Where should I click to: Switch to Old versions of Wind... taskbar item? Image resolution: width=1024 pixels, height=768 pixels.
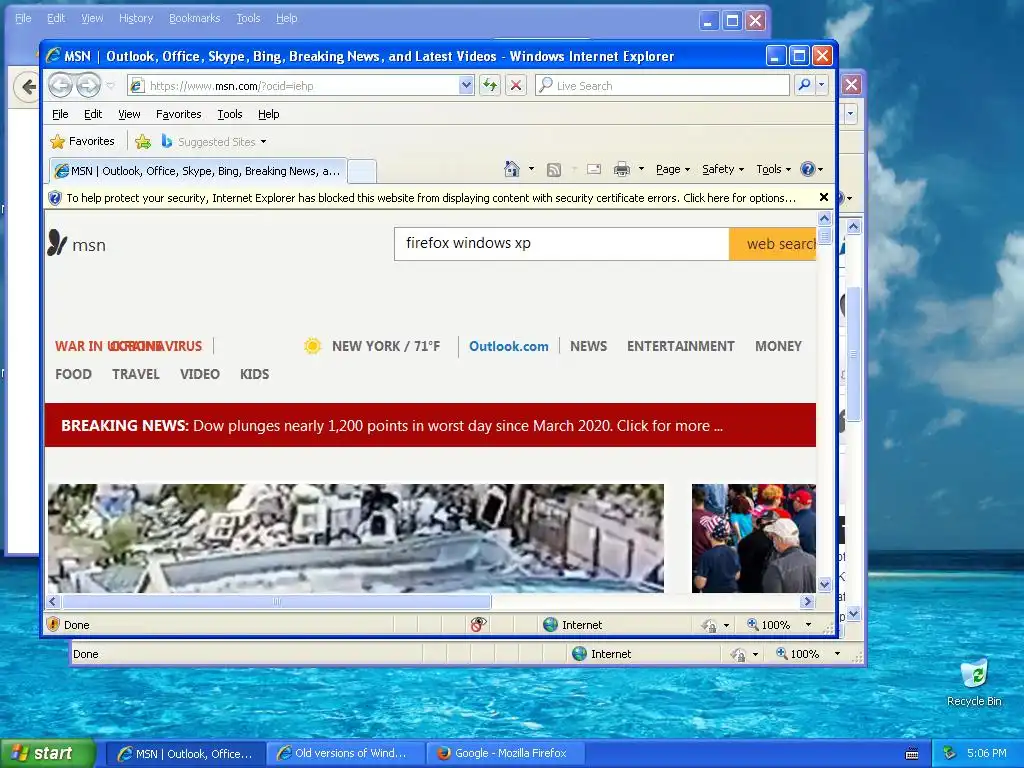coord(345,753)
